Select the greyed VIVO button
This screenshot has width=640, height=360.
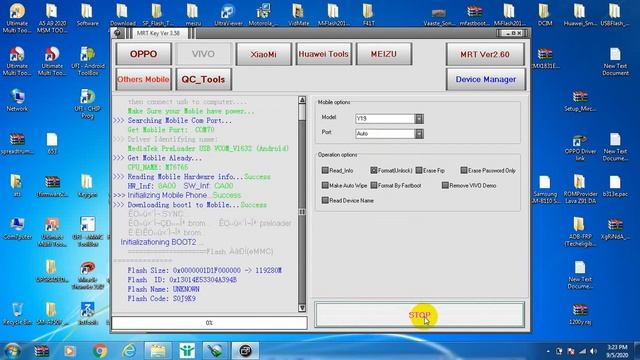(203, 54)
